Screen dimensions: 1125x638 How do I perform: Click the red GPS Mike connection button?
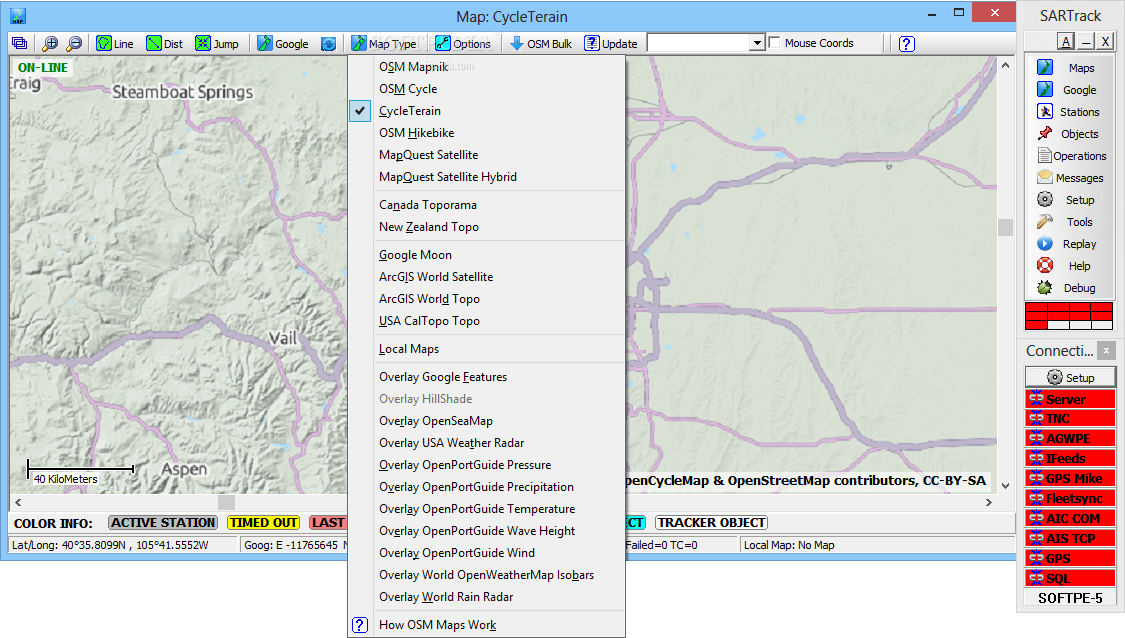[1070, 478]
